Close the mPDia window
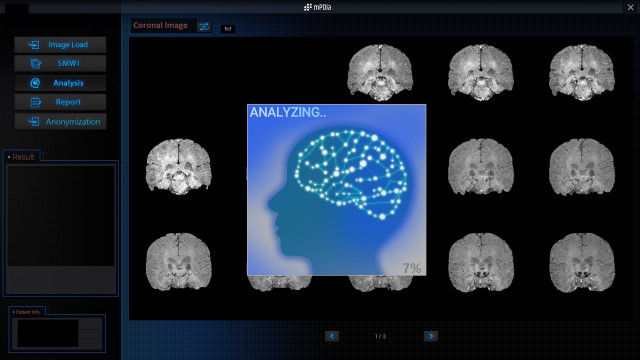This screenshot has width=640, height=360. pos(630,7)
